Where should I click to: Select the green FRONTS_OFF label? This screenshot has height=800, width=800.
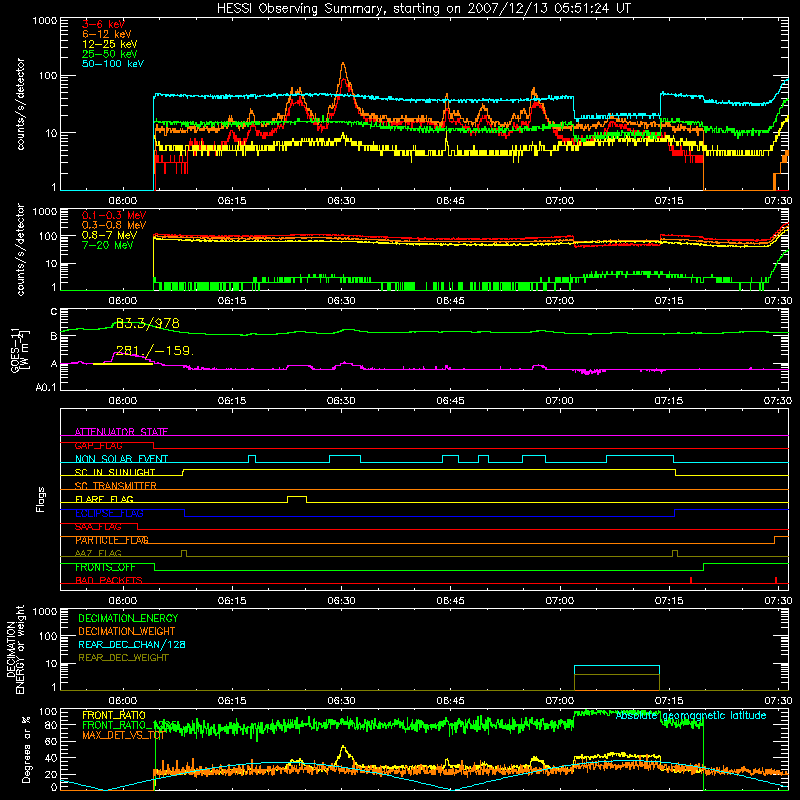pyautogui.click(x=105, y=567)
